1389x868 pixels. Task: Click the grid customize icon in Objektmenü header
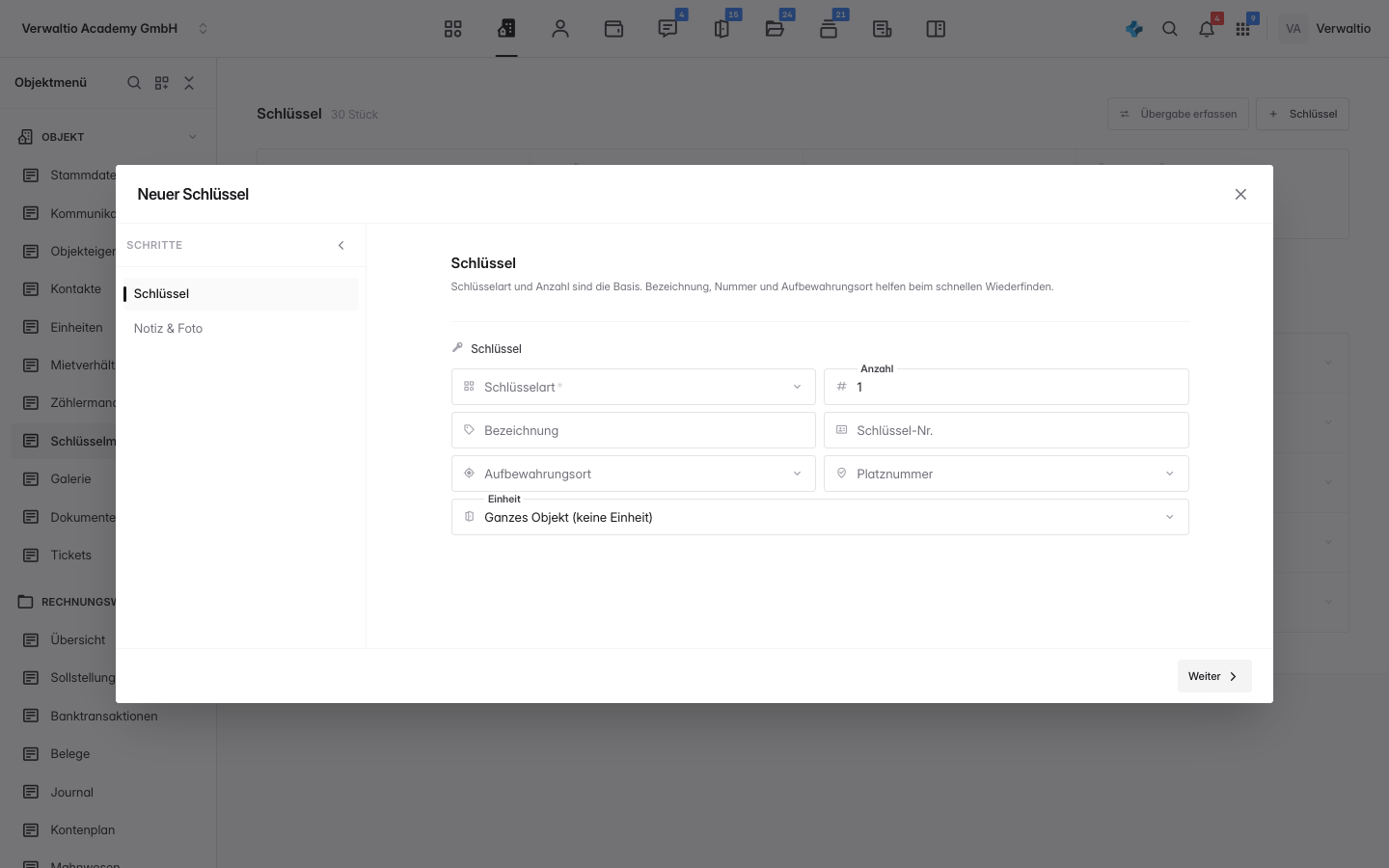tap(162, 83)
